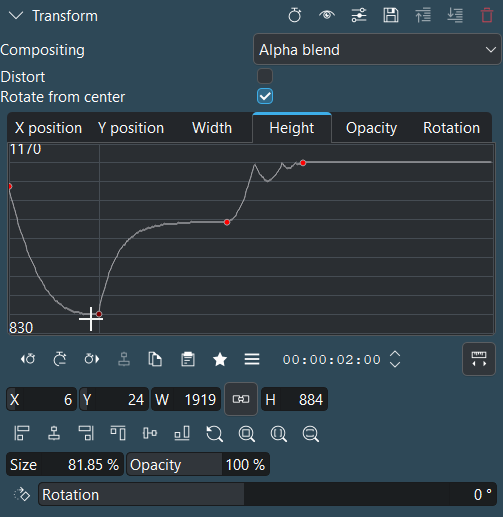
Task: Open the effect presets sliders icon
Action: tap(359, 15)
